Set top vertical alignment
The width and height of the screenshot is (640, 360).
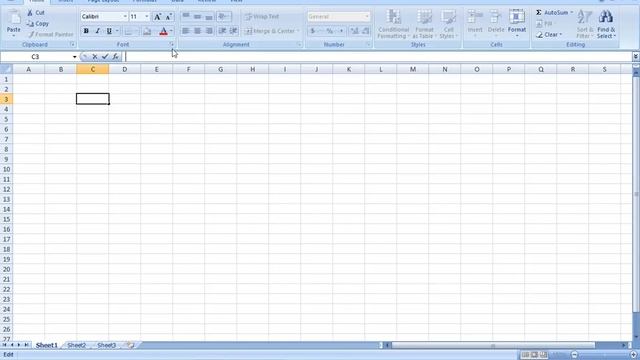point(186,16)
